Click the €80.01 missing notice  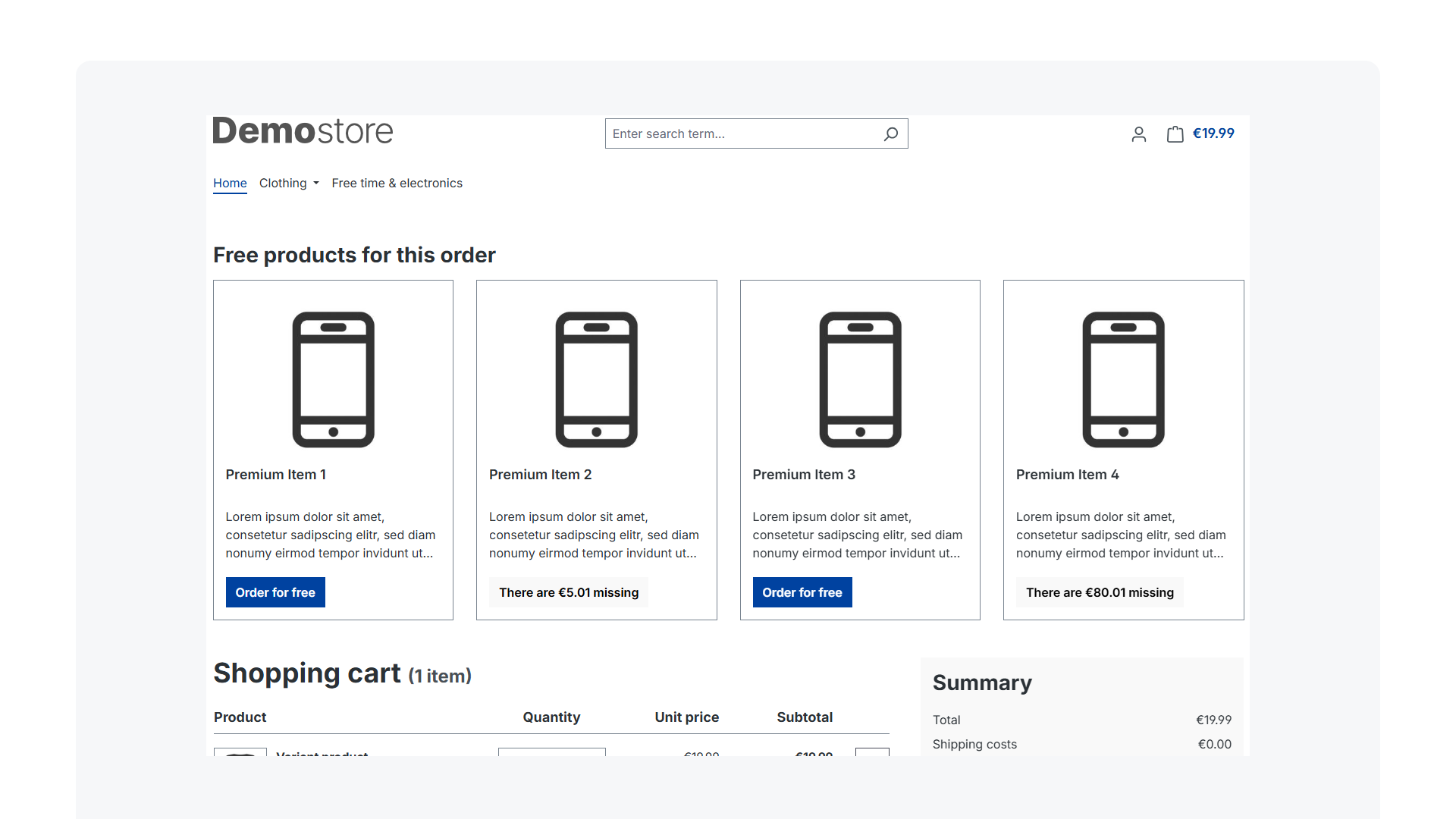tap(1100, 592)
